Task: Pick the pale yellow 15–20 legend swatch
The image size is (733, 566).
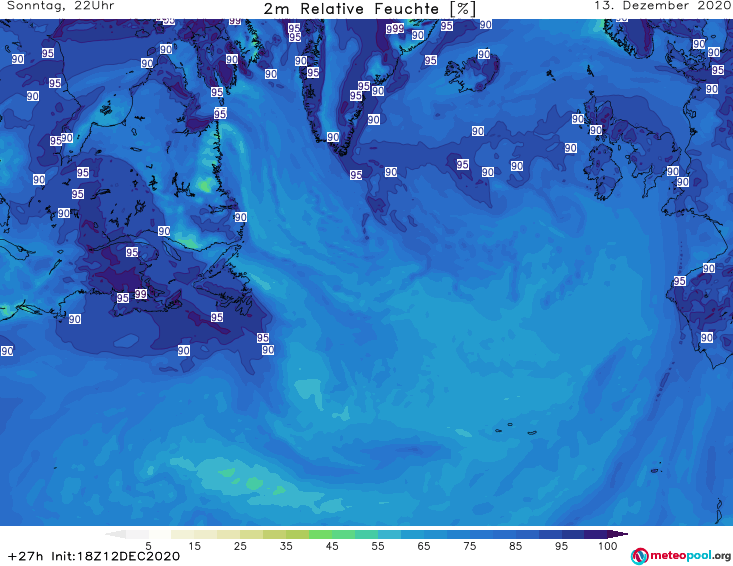Action: pos(206,534)
